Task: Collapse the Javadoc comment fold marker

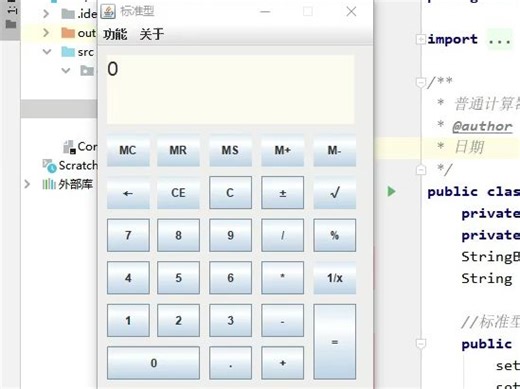Action: click(x=421, y=82)
